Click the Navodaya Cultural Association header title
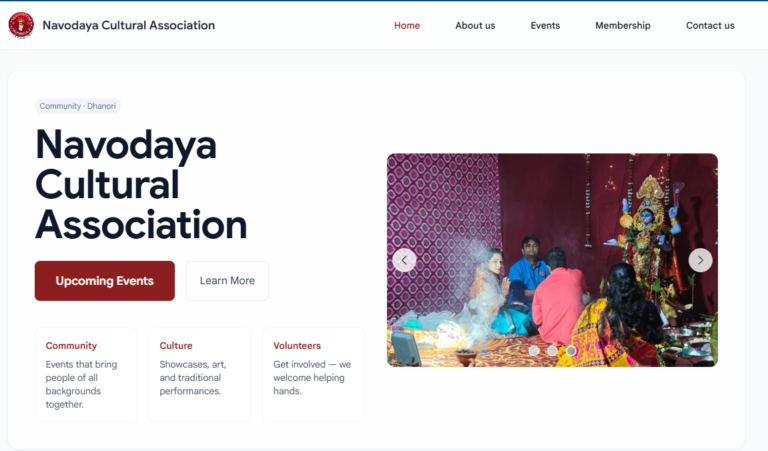Viewport: 768px width, 451px height. click(x=129, y=25)
